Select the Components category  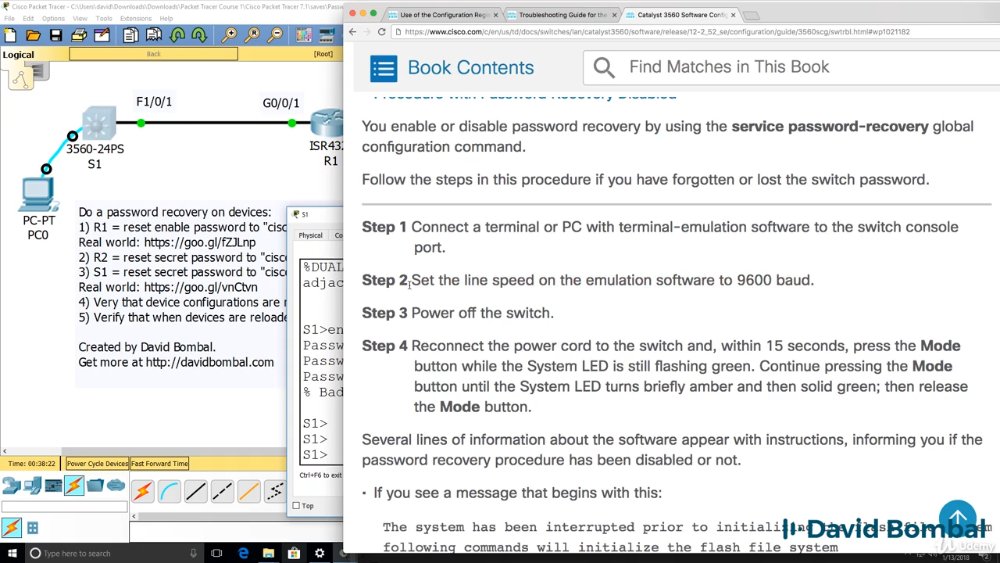pyautogui.click(x=54, y=486)
